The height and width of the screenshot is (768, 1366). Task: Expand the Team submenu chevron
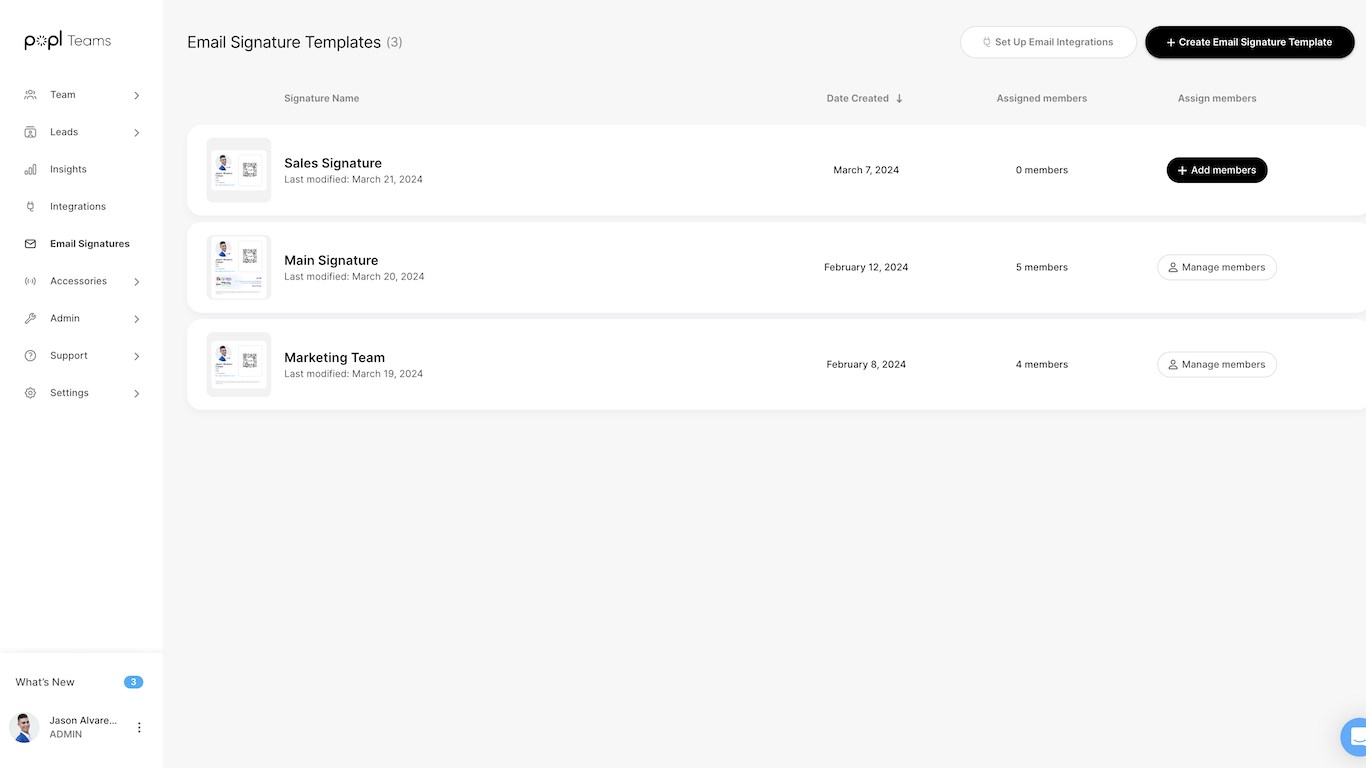coord(137,96)
